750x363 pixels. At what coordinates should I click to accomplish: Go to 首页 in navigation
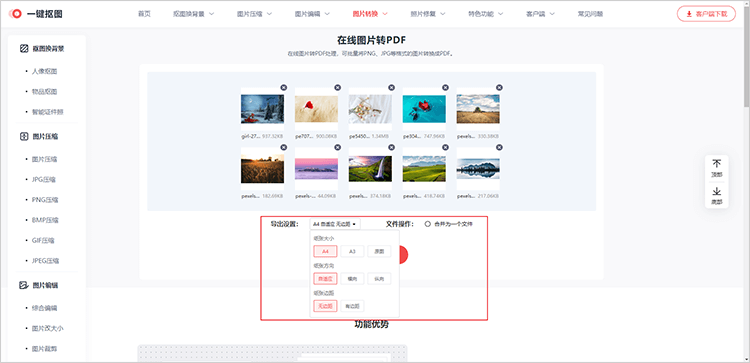(x=144, y=14)
